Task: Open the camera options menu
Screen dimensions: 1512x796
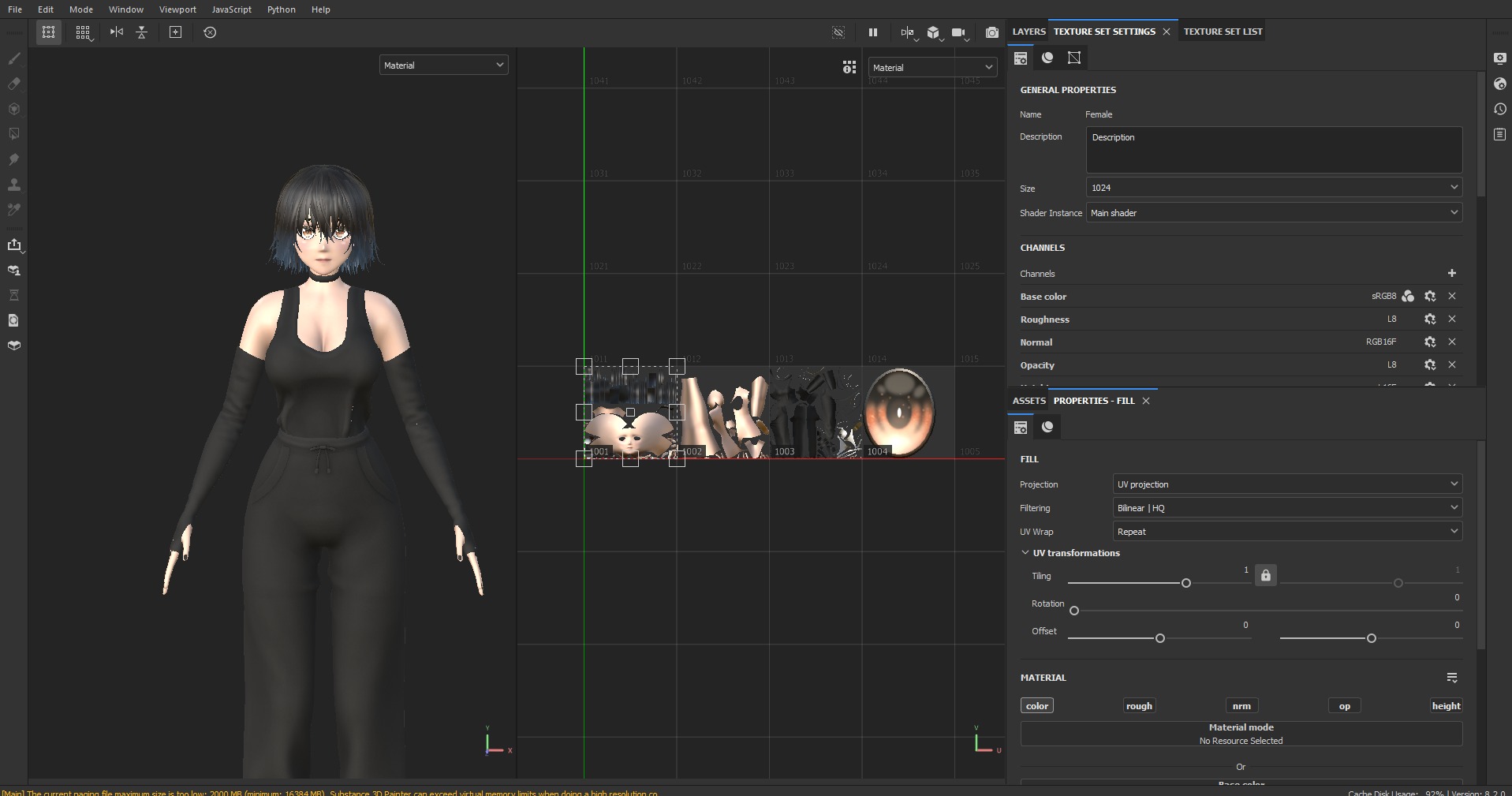Action: point(959,32)
